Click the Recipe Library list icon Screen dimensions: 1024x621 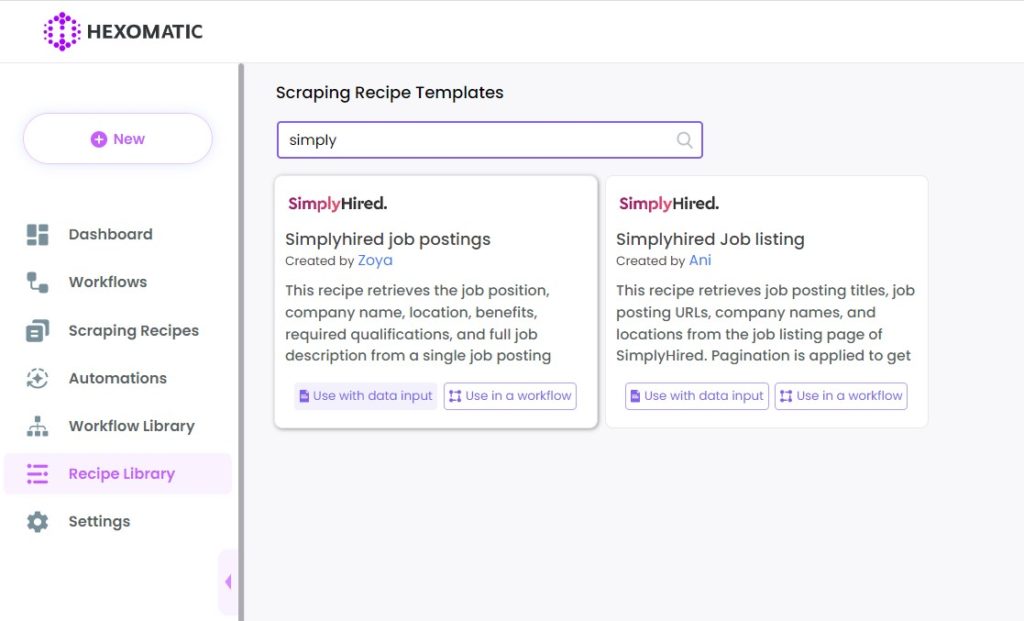[x=37, y=473]
